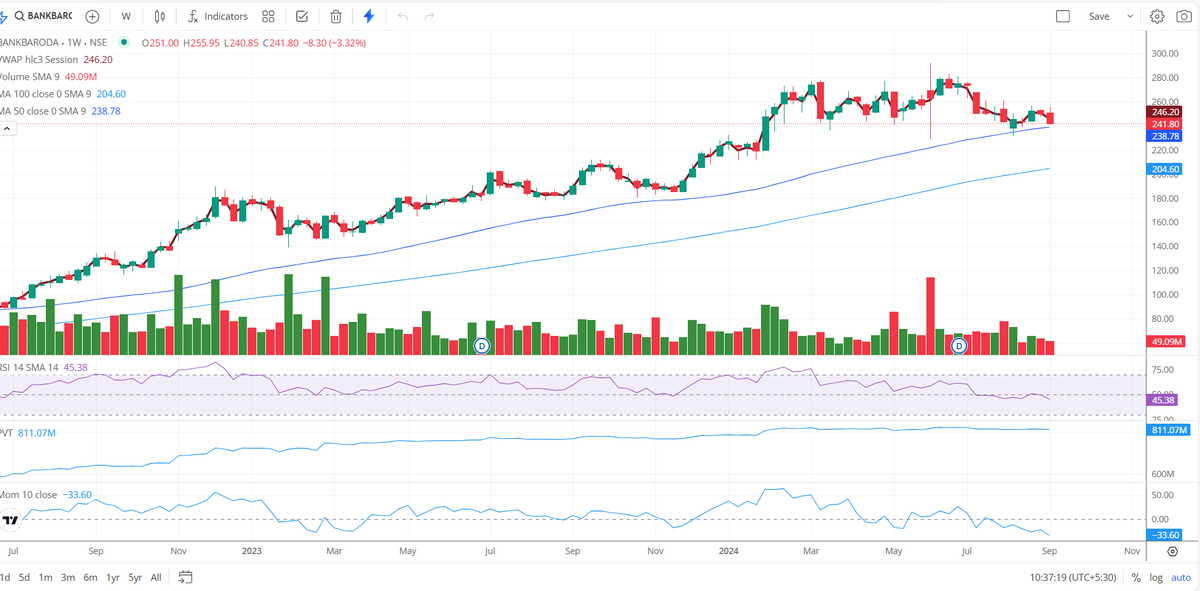
Task: Toggle auto scale mode
Action: 1181,577
